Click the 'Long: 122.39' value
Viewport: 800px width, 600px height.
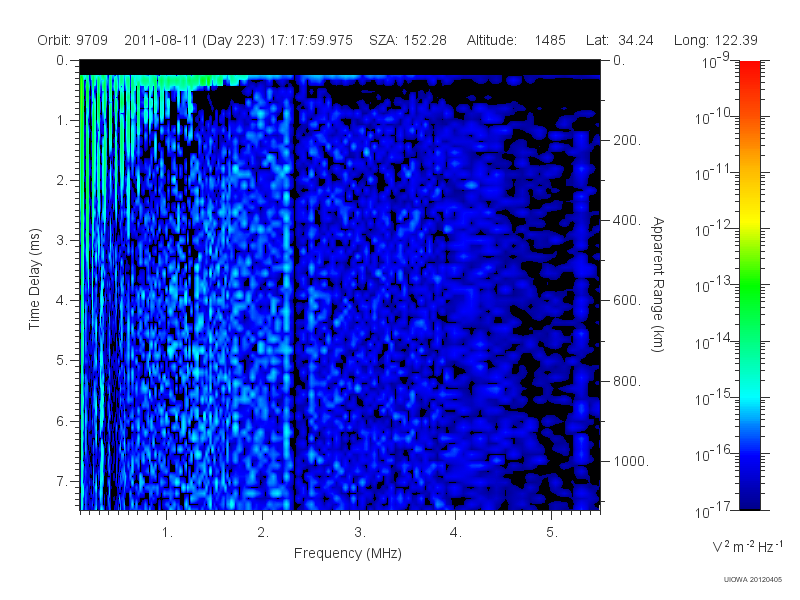click(x=715, y=40)
